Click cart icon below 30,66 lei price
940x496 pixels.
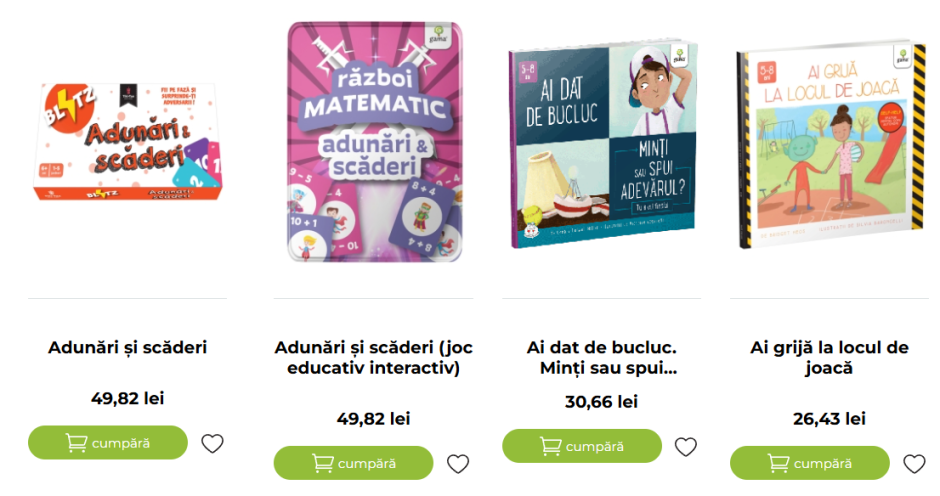coord(550,447)
